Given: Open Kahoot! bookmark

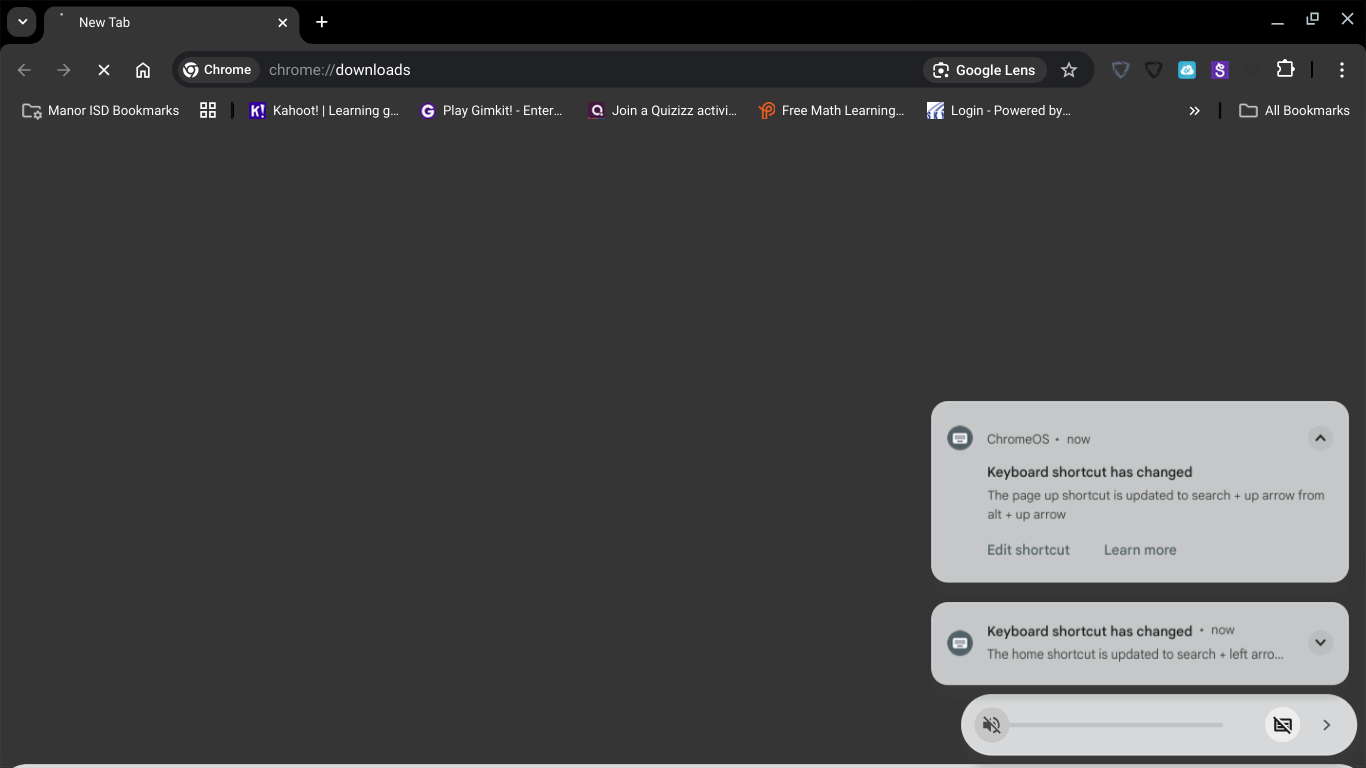Looking at the screenshot, I should (324, 111).
